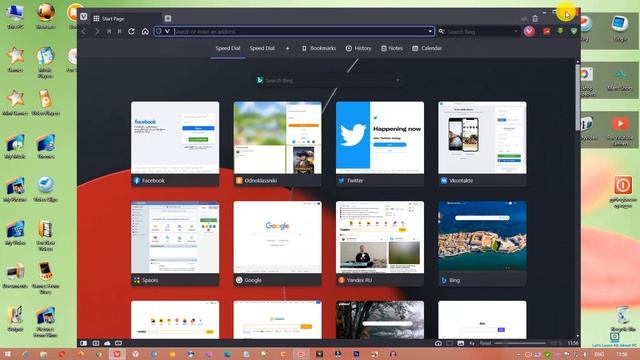Focus the toolbar Search Bing field
Viewport: 640px width, 360px height.
point(479,31)
